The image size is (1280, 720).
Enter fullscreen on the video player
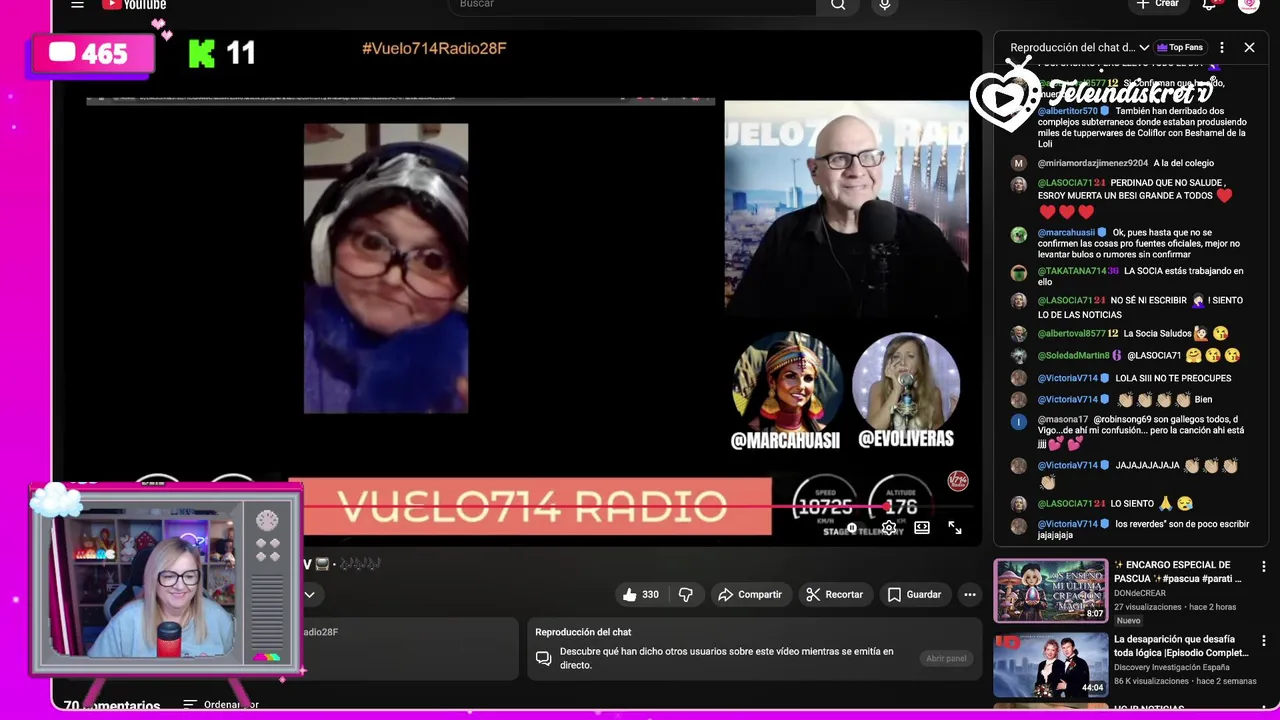coord(955,528)
